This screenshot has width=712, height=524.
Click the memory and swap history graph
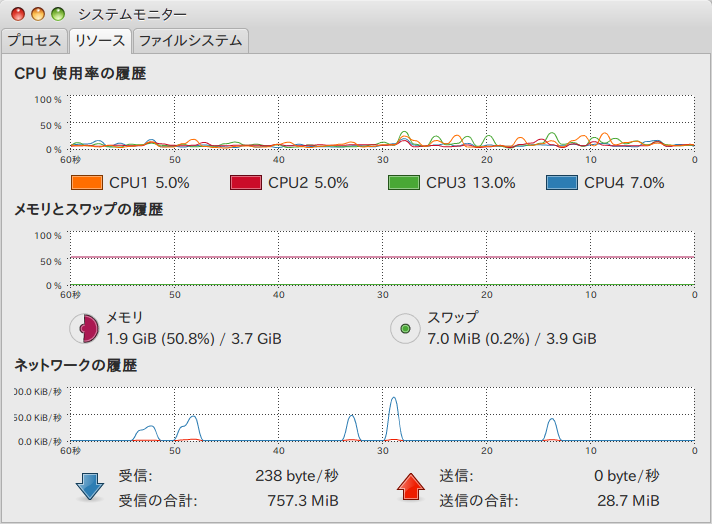point(382,258)
